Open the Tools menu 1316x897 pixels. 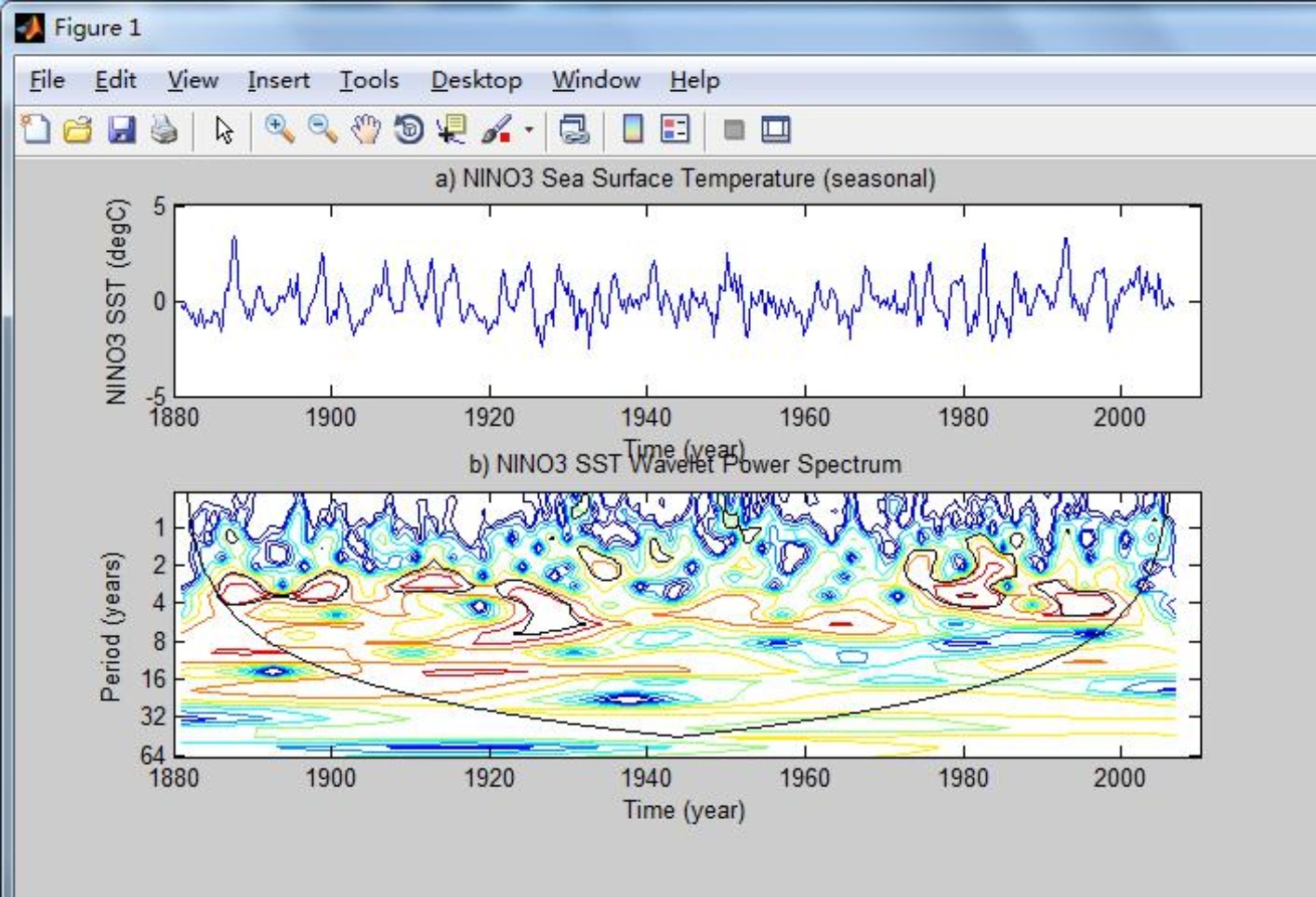368,81
